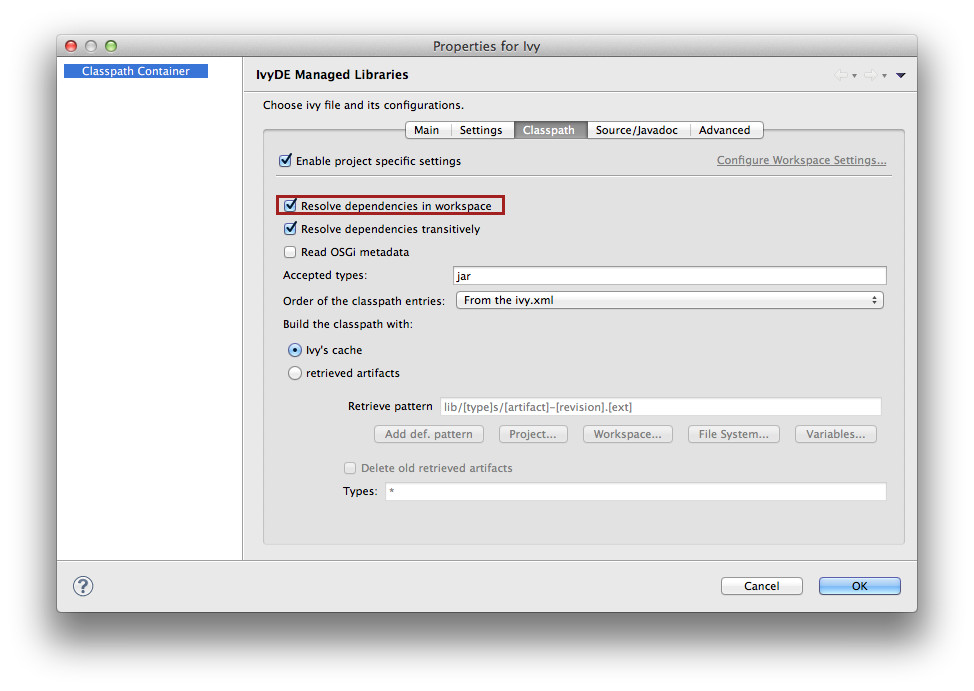The image size is (974, 691).
Task: Toggle Enable project specific settings checkbox
Action: pos(286,160)
